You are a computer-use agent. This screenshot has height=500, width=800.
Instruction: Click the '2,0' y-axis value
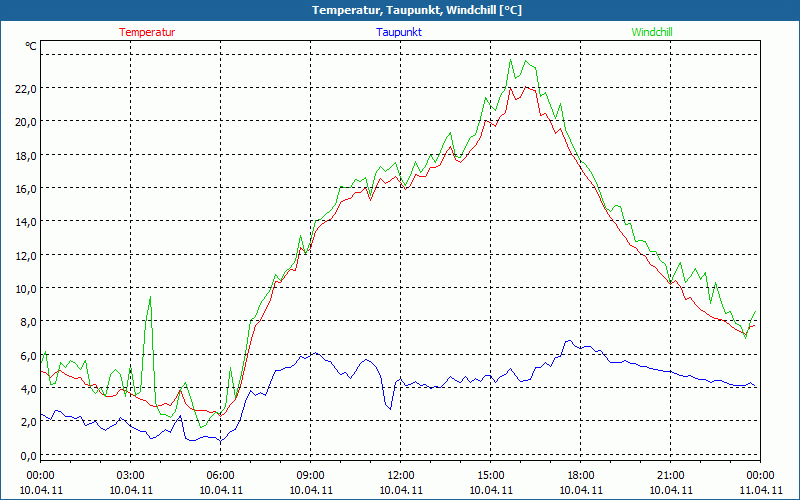point(28,422)
